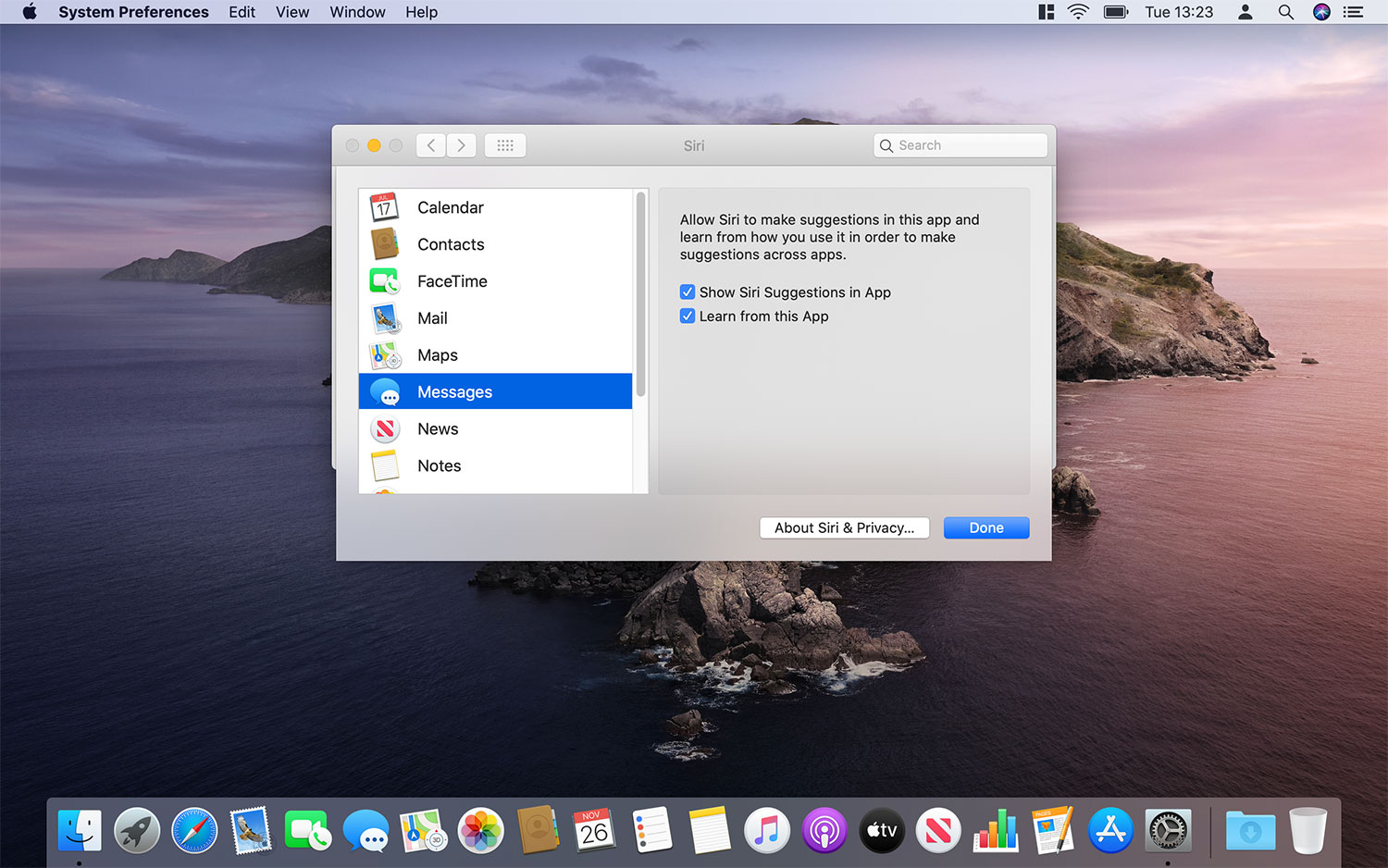Screen dimensions: 1388x868
Task: Open the Apple menu
Action: click(29, 12)
